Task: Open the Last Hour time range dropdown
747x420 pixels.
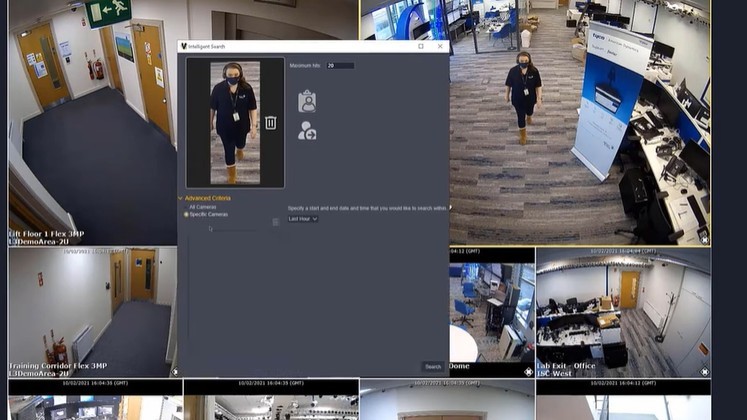Action: pyautogui.click(x=303, y=218)
